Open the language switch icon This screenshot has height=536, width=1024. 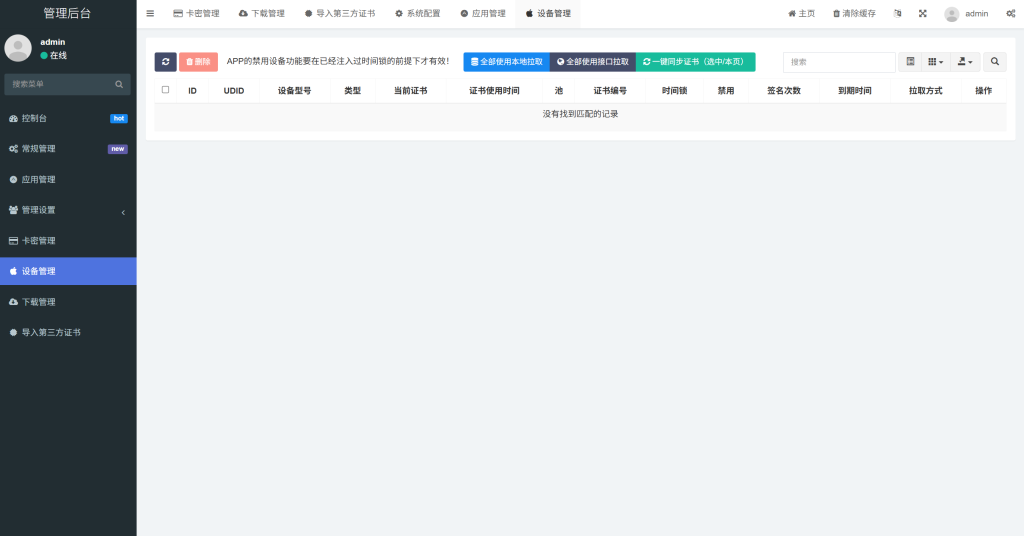[x=896, y=14]
